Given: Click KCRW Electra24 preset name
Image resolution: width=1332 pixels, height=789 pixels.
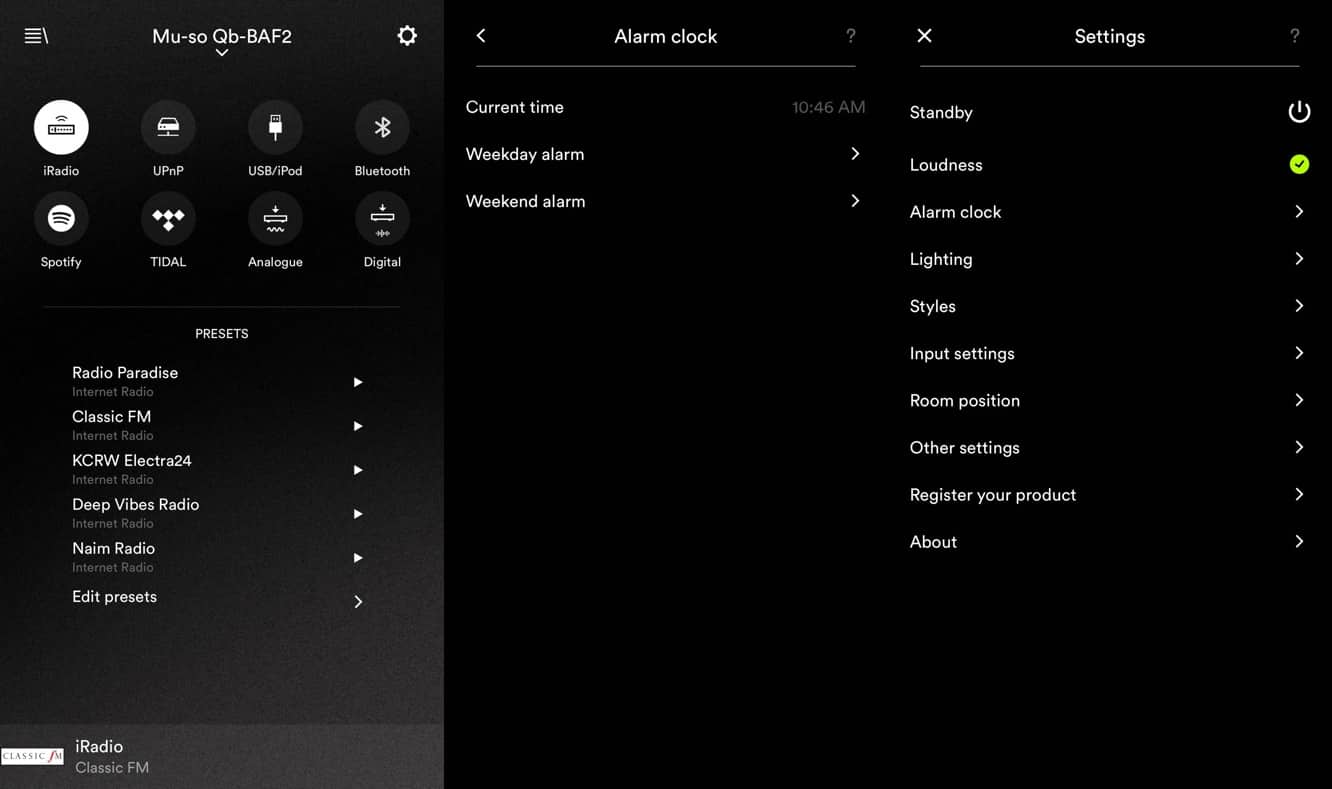Looking at the screenshot, I should [132, 461].
